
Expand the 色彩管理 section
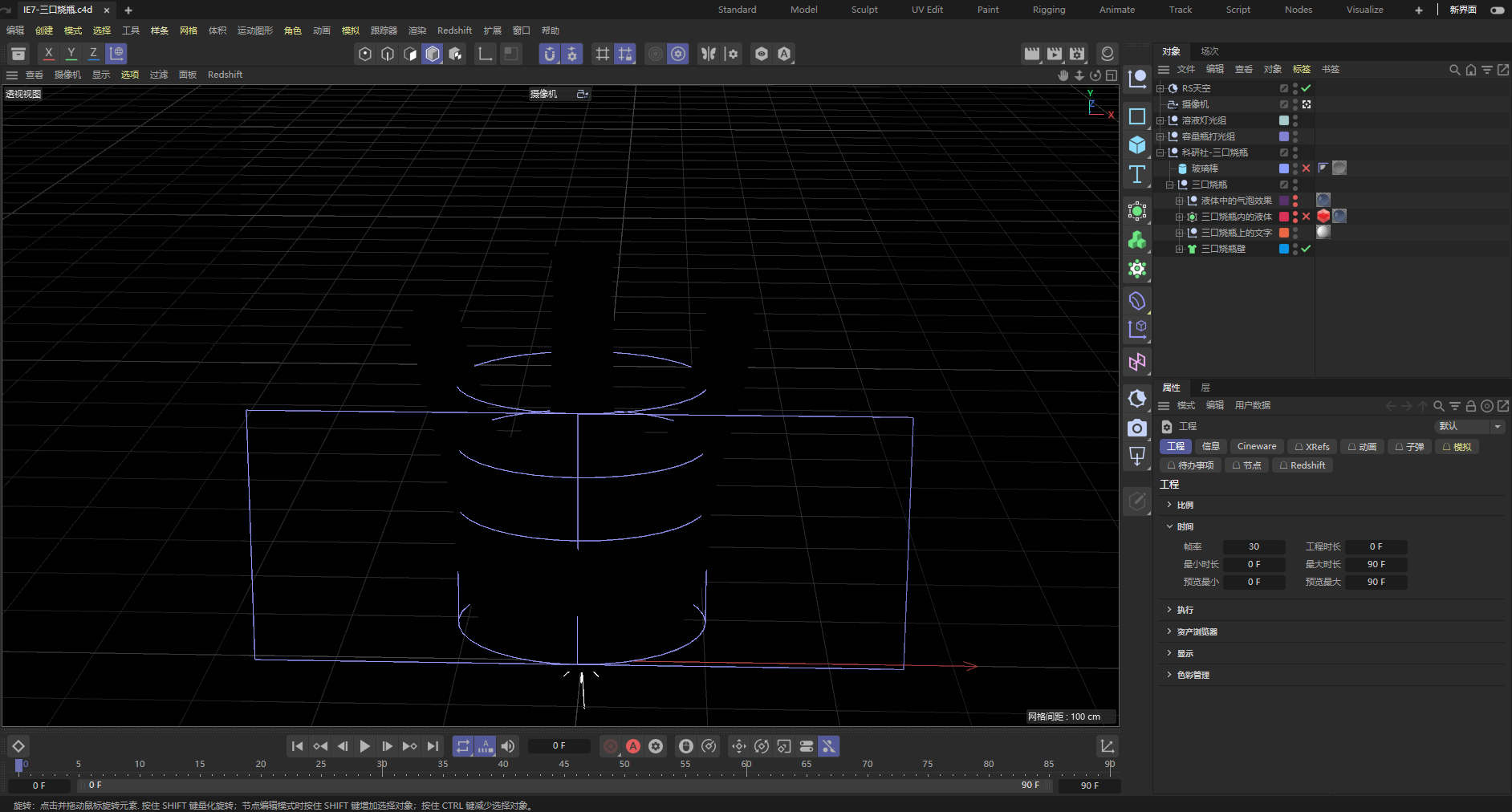[x=1169, y=675]
